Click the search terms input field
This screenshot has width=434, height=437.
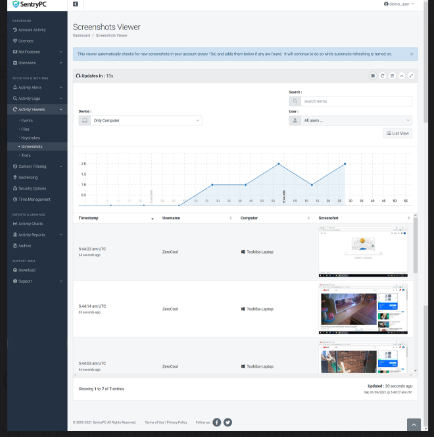click(356, 101)
